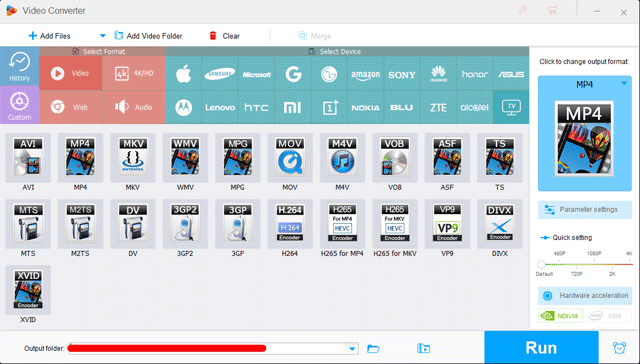Toggle the Hardware acceleration option
Screen dimensions: 640x364
(585, 295)
